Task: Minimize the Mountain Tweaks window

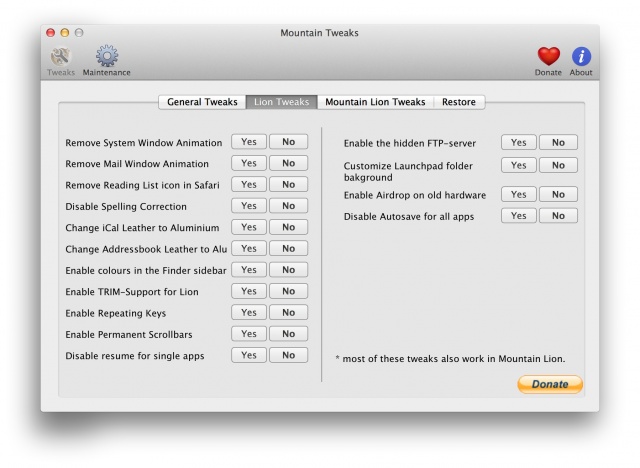Action: (65, 33)
